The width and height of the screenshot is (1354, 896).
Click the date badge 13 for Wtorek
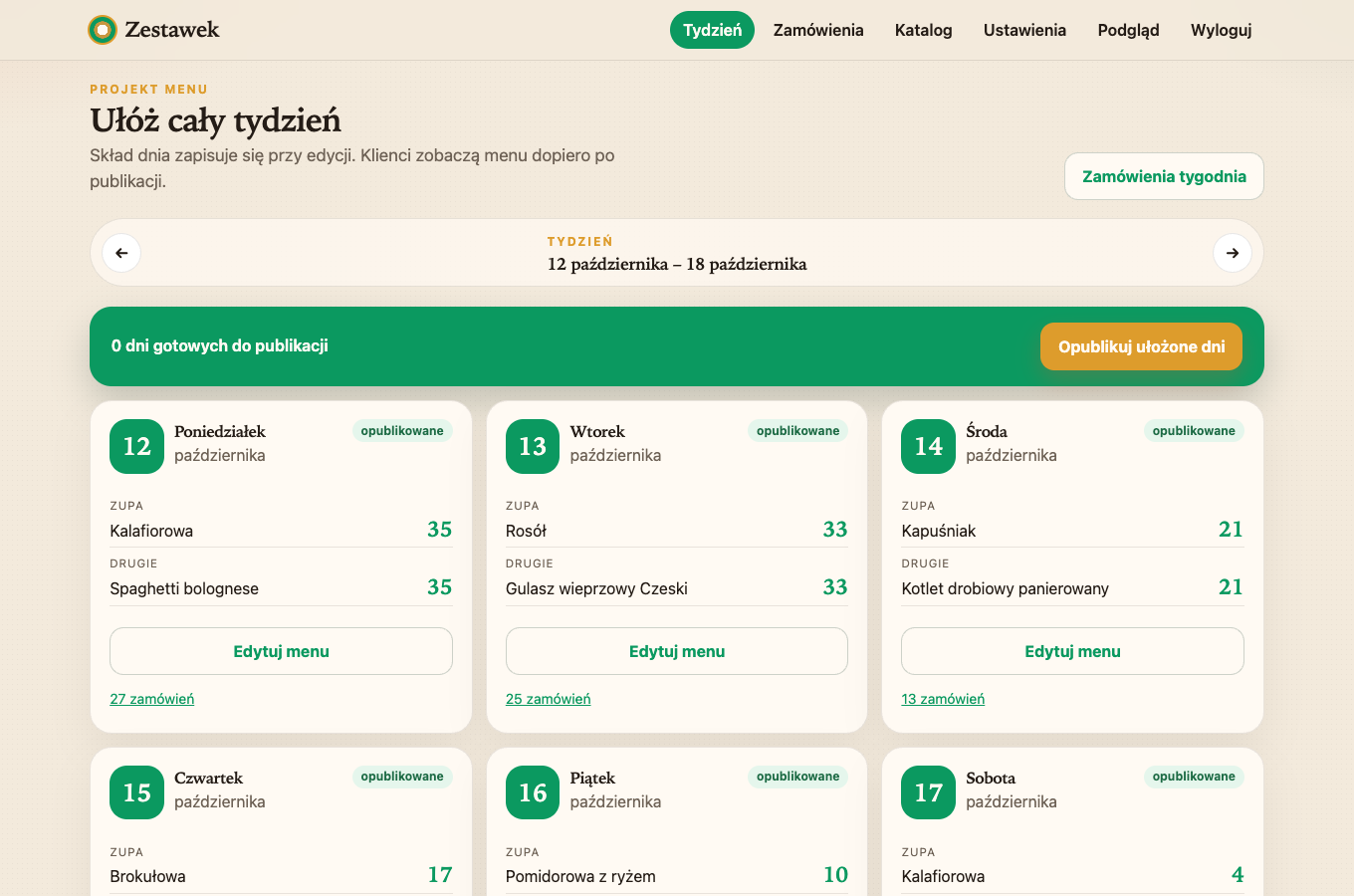point(533,446)
